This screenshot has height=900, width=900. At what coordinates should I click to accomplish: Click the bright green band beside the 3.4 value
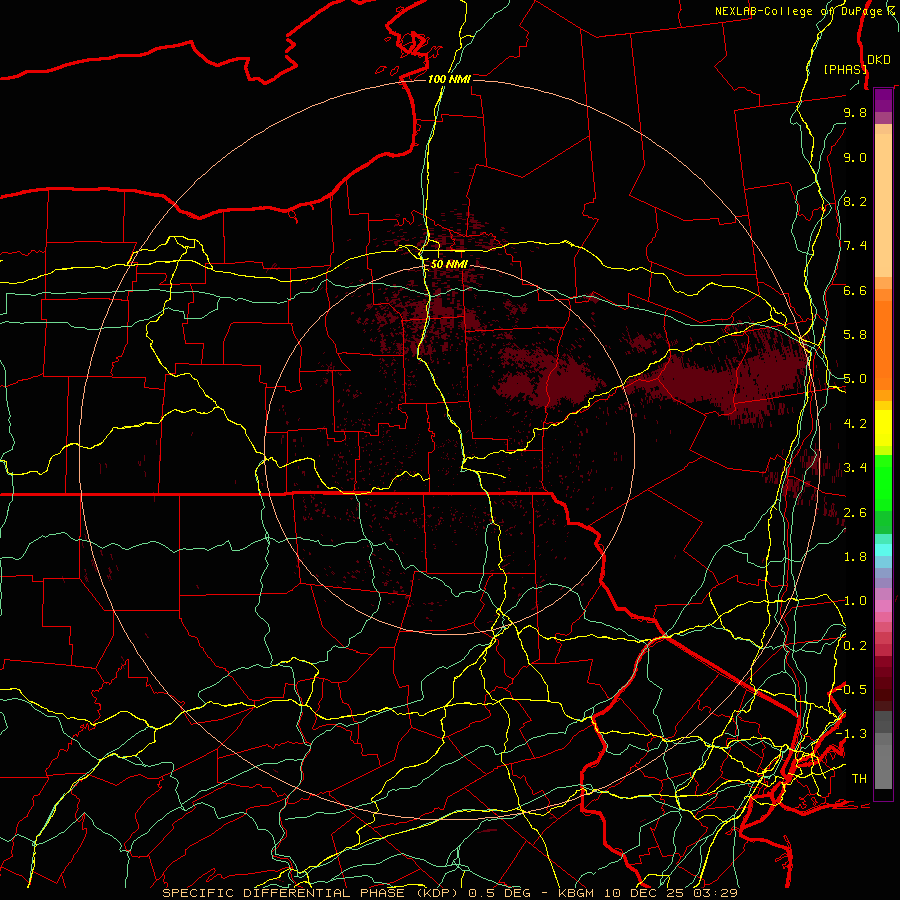click(x=883, y=482)
